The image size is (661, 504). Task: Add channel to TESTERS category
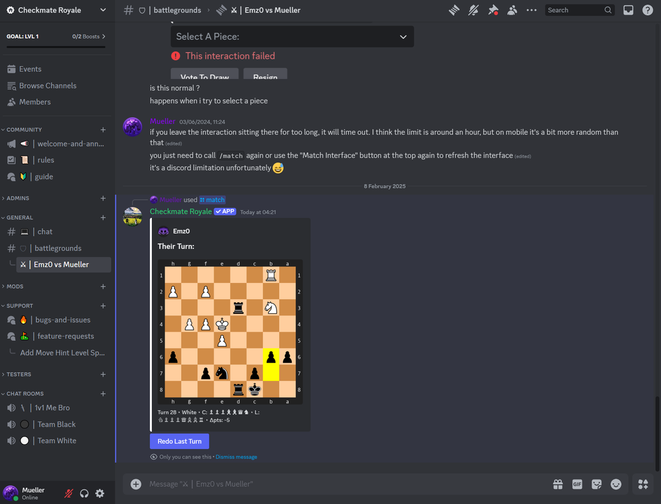[103, 374]
